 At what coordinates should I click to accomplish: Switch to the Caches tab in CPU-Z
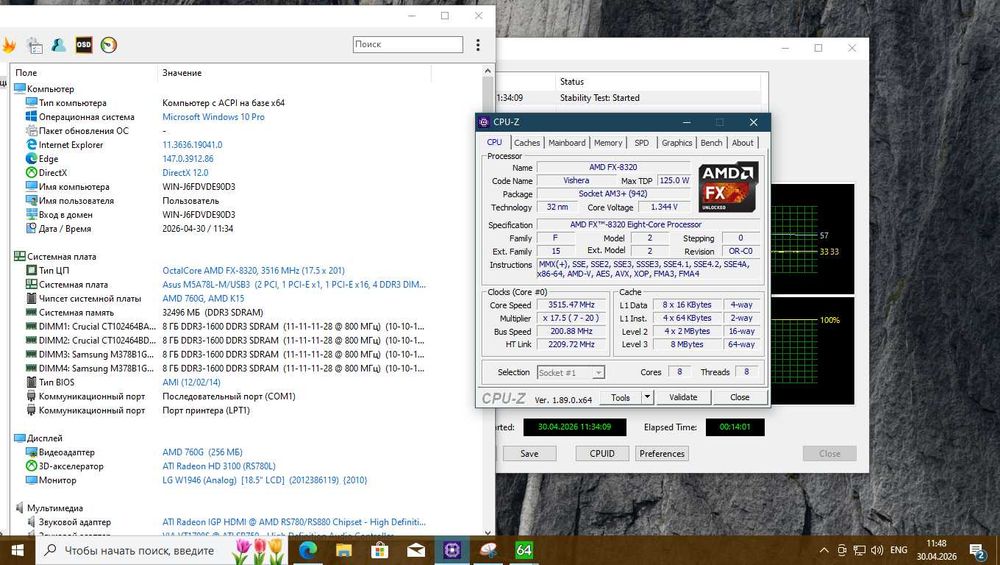(527, 143)
